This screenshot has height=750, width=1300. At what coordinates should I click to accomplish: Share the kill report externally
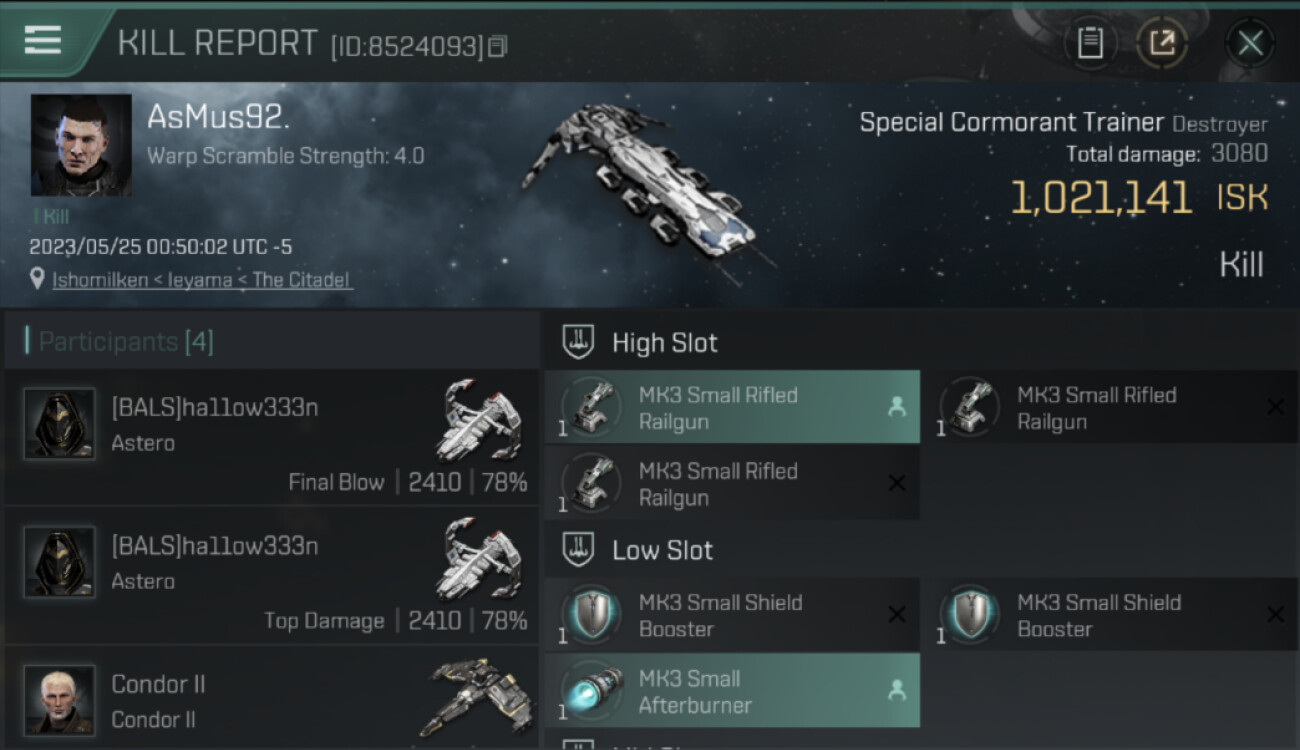pos(1161,43)
